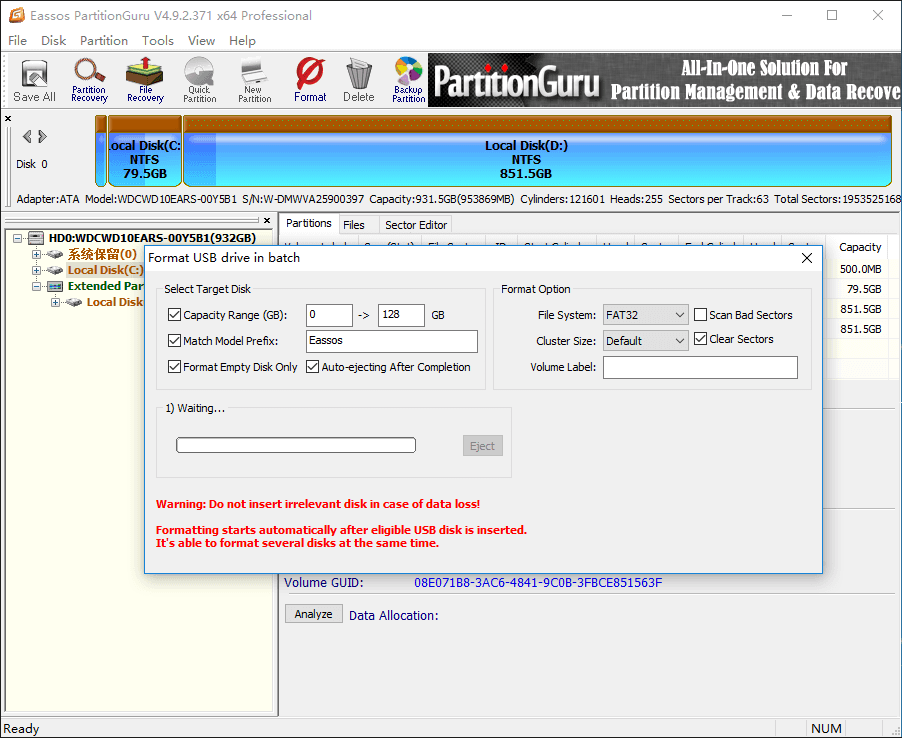Close the tree pane

click(x=267, y=220)
